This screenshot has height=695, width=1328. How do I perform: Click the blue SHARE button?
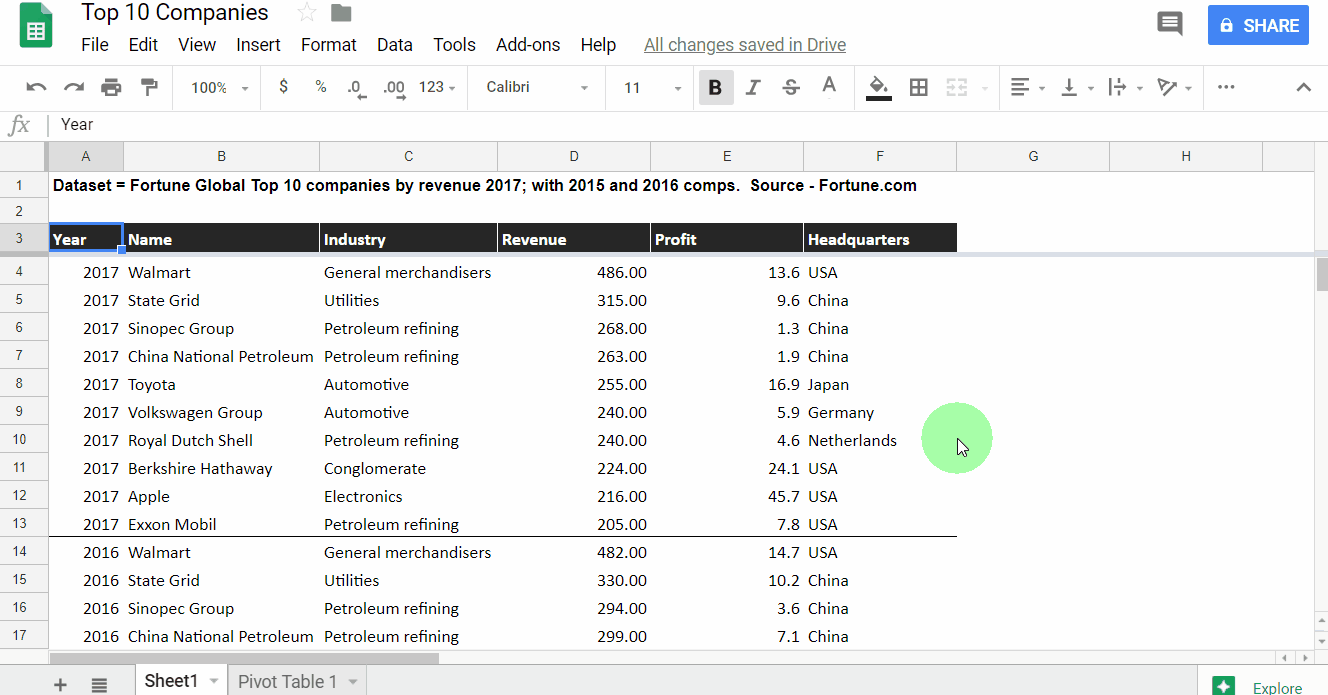[1258, 25]
